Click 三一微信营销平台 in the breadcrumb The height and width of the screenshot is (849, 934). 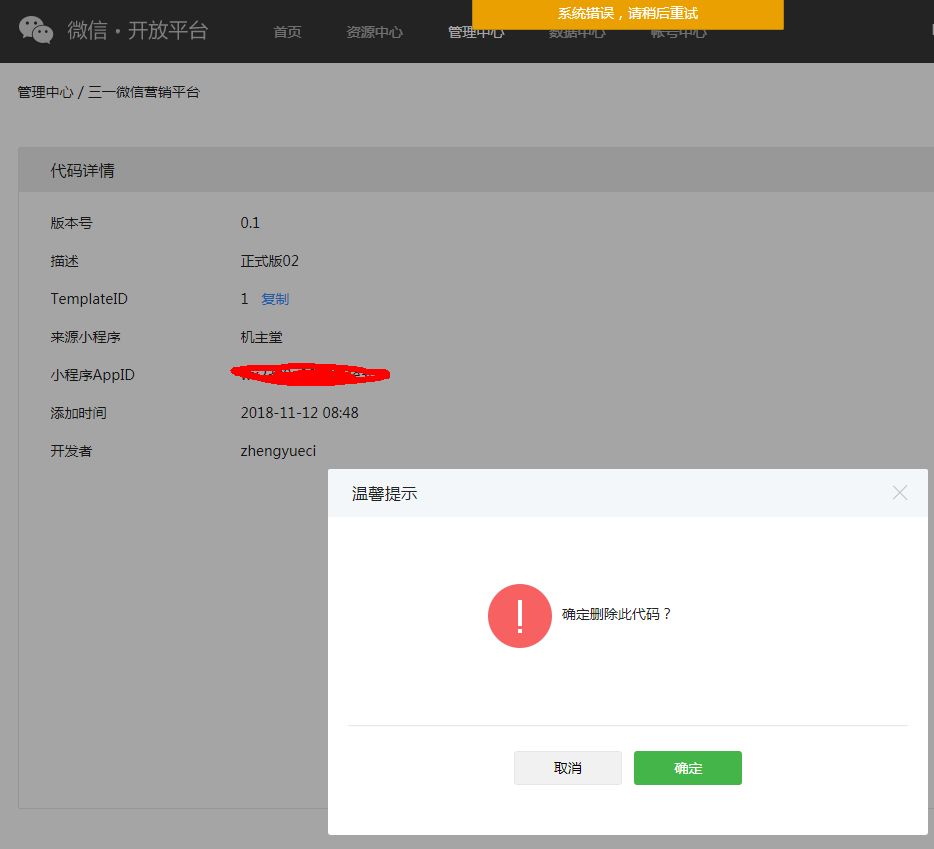(144, 92)
